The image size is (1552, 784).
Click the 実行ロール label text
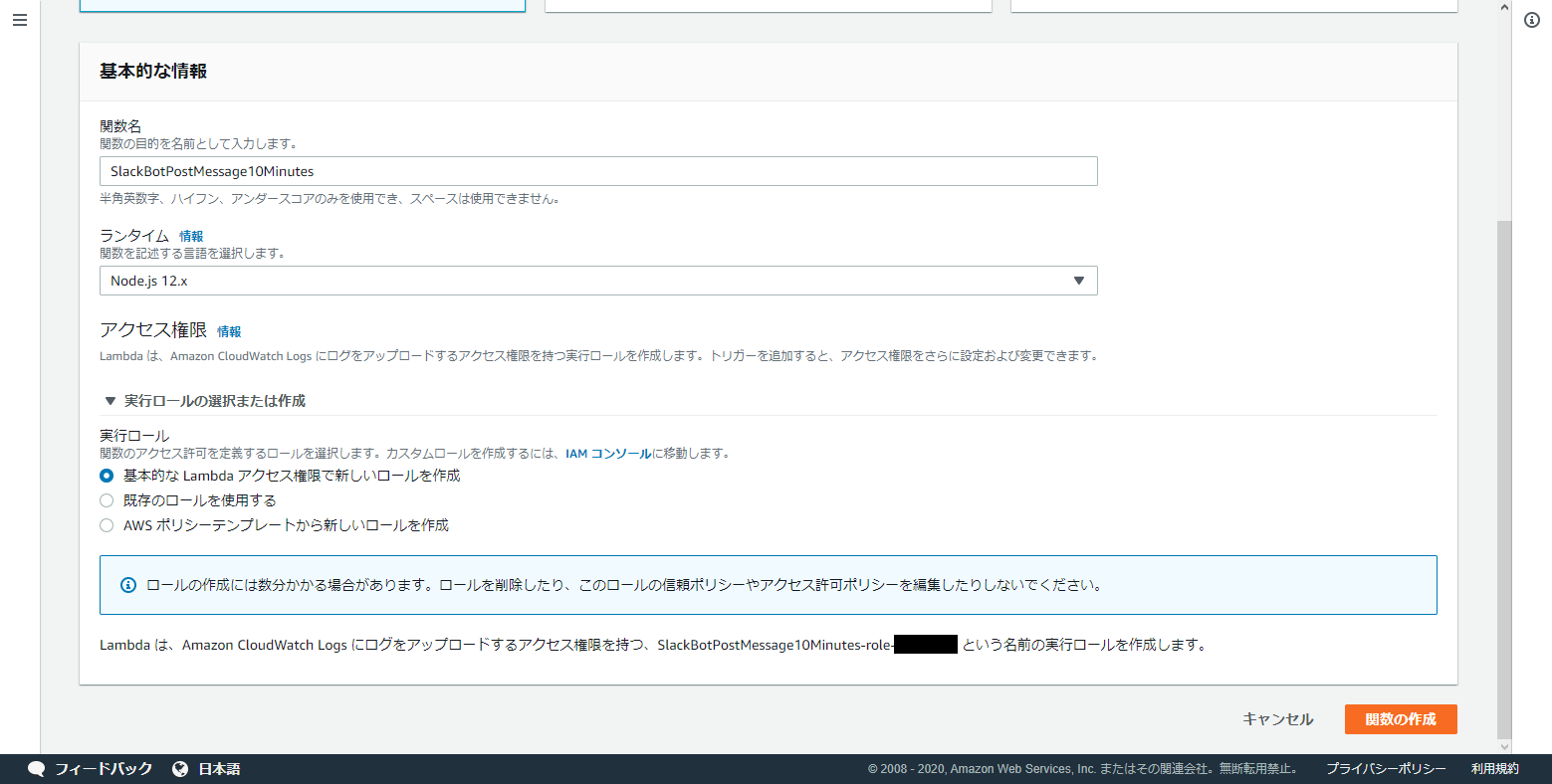click(x=134, y=436)
